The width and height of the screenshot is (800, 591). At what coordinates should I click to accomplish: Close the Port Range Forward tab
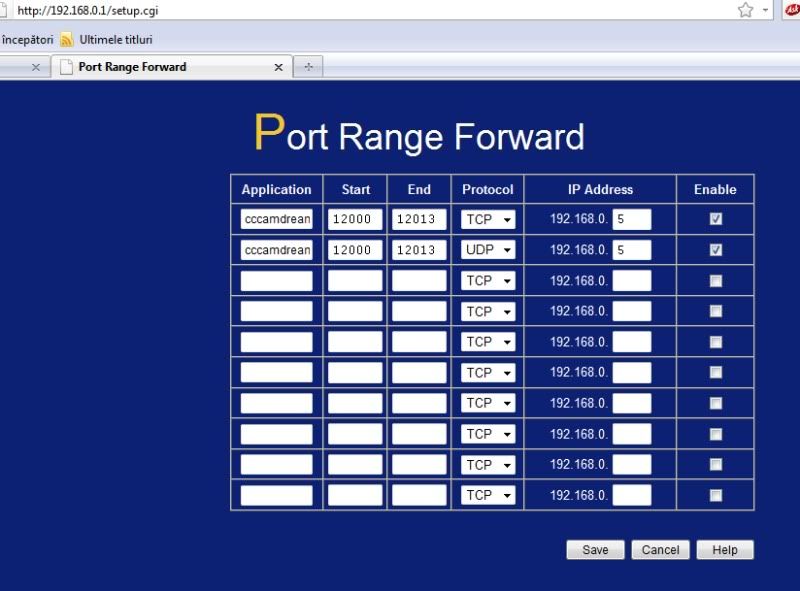(x=279, y=67)
